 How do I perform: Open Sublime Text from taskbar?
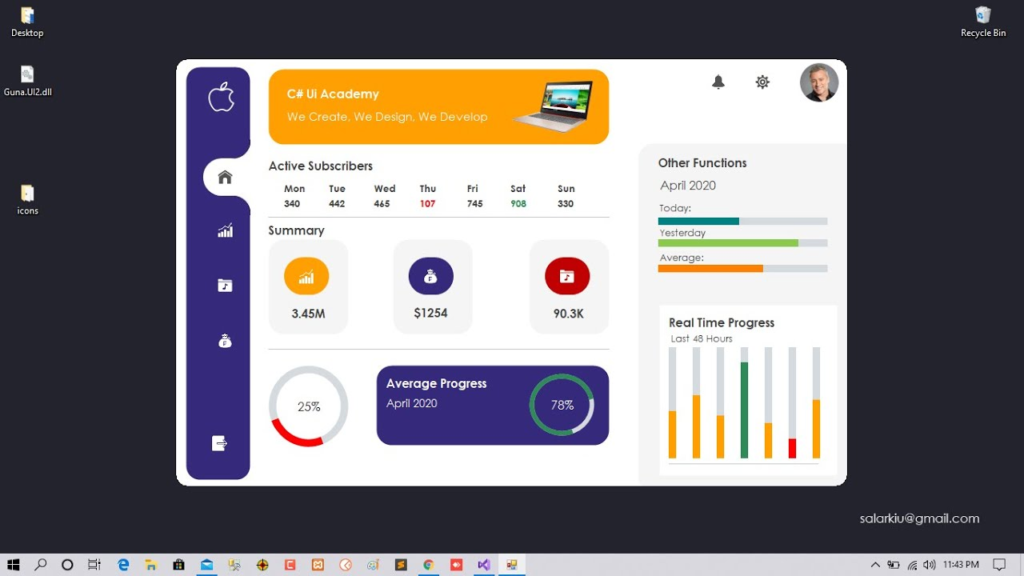pos(401,565)
